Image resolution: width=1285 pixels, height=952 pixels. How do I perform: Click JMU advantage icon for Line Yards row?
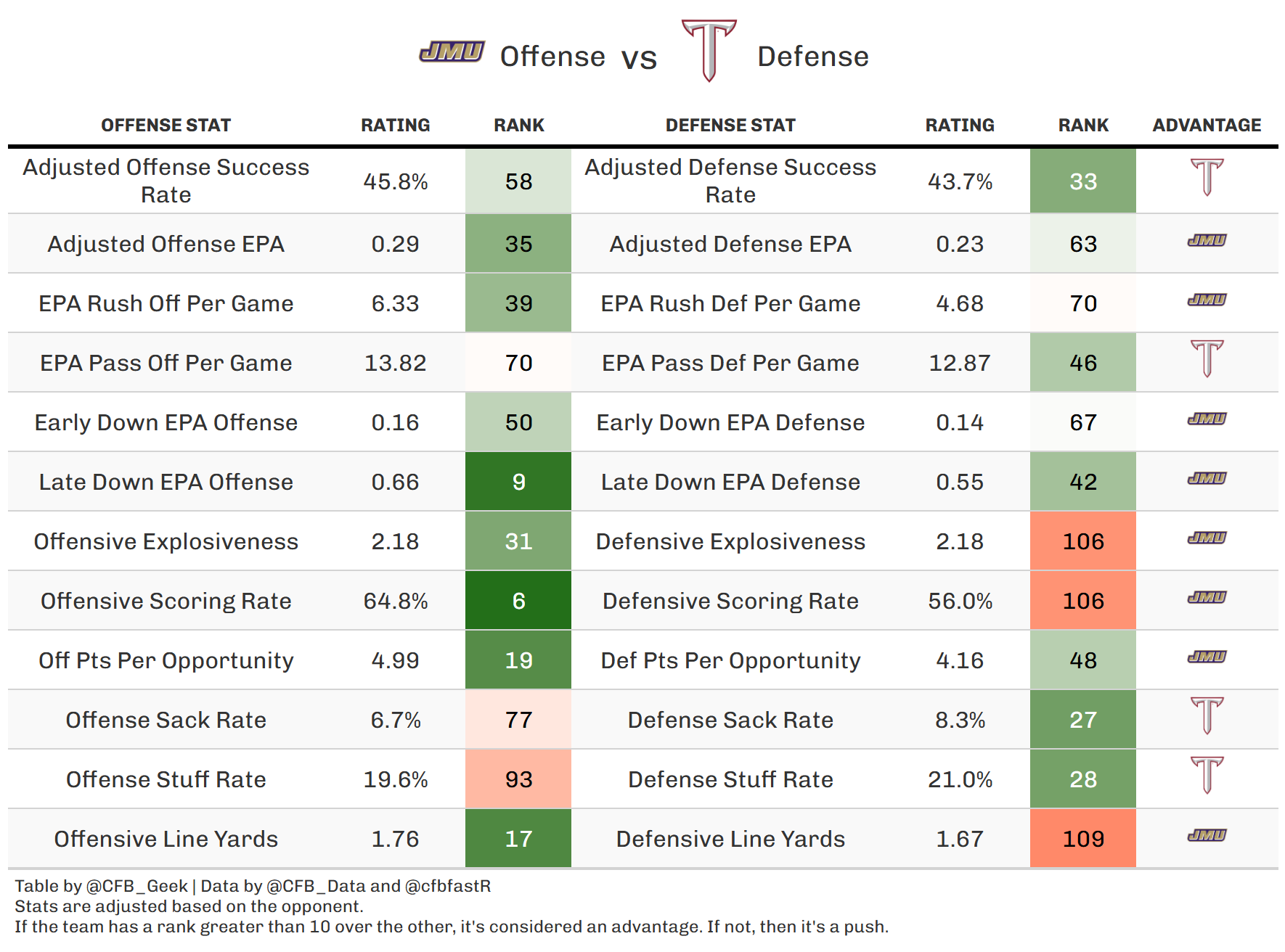coord(1207,835)
